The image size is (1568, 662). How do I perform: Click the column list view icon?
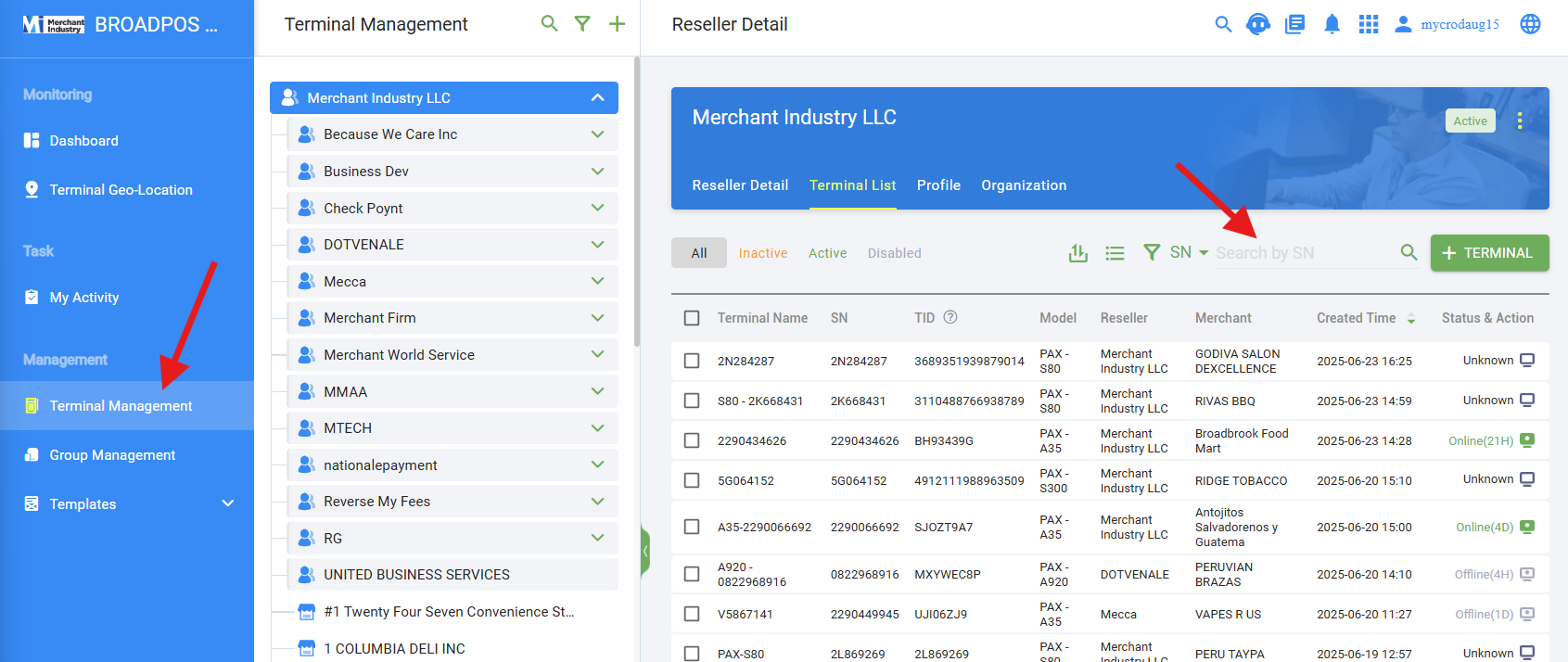[1115, 252]
